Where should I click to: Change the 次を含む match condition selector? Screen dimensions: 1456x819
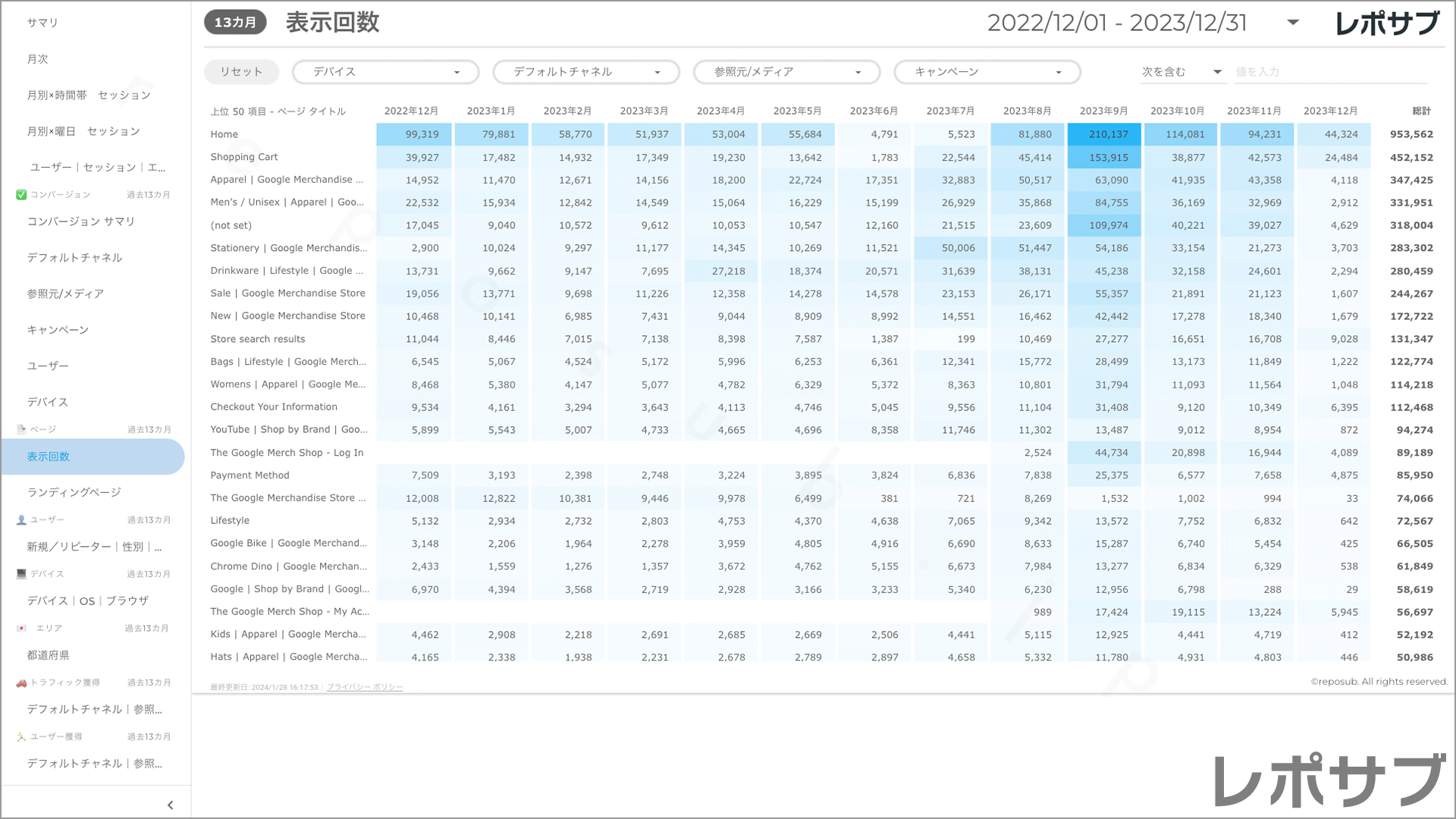(1181, 72)
